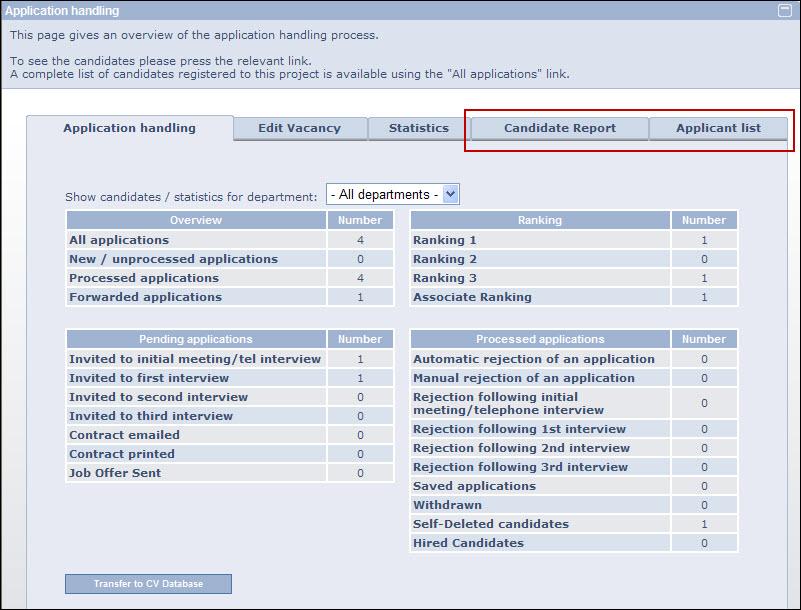Open Rejection following initial meeting/telephone interview
801x610 pixels.
click(508, 404)
